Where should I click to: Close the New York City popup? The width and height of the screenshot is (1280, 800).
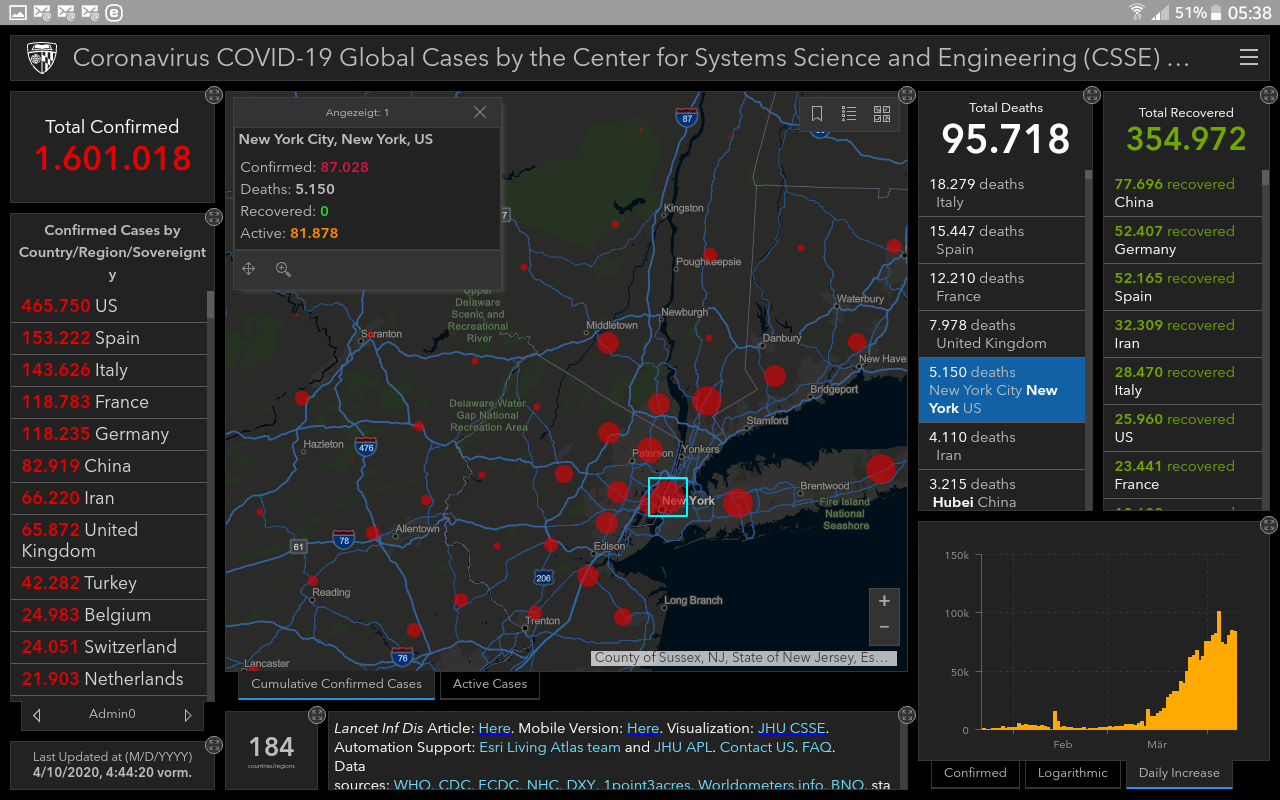coord(480,112)
